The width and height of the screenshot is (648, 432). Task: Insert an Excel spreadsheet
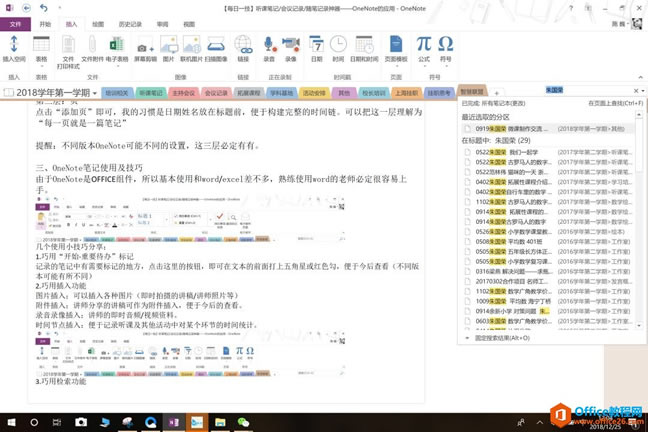coord(117,49)
